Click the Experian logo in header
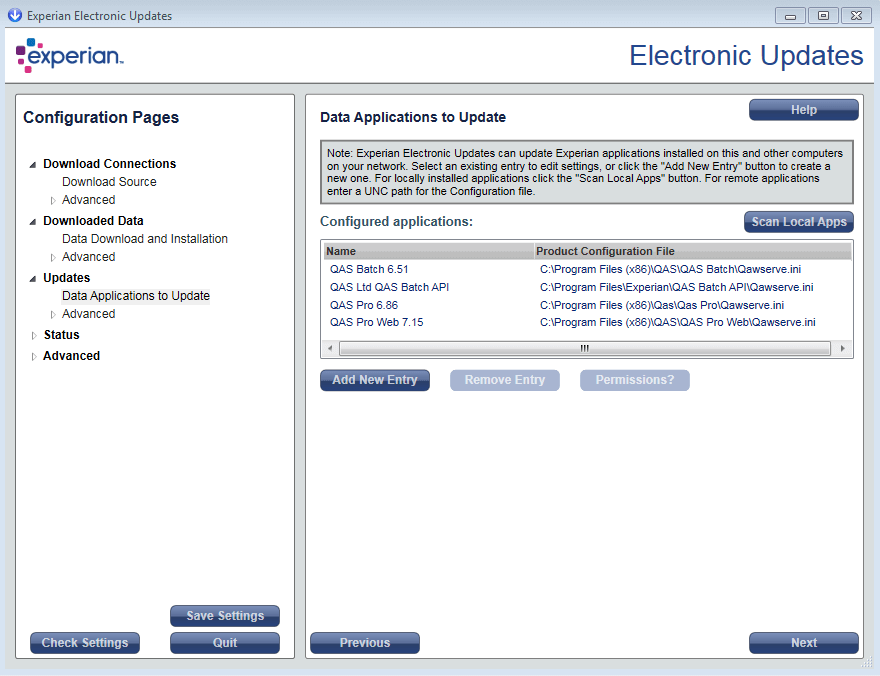 69,56
